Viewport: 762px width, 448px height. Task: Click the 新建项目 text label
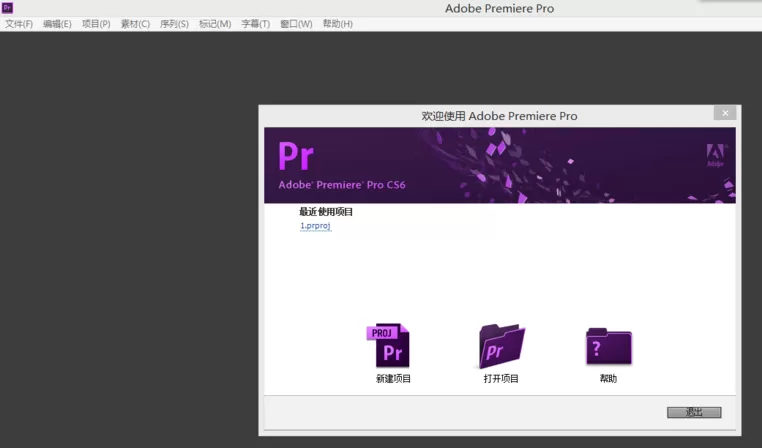[x=393, y=379]
